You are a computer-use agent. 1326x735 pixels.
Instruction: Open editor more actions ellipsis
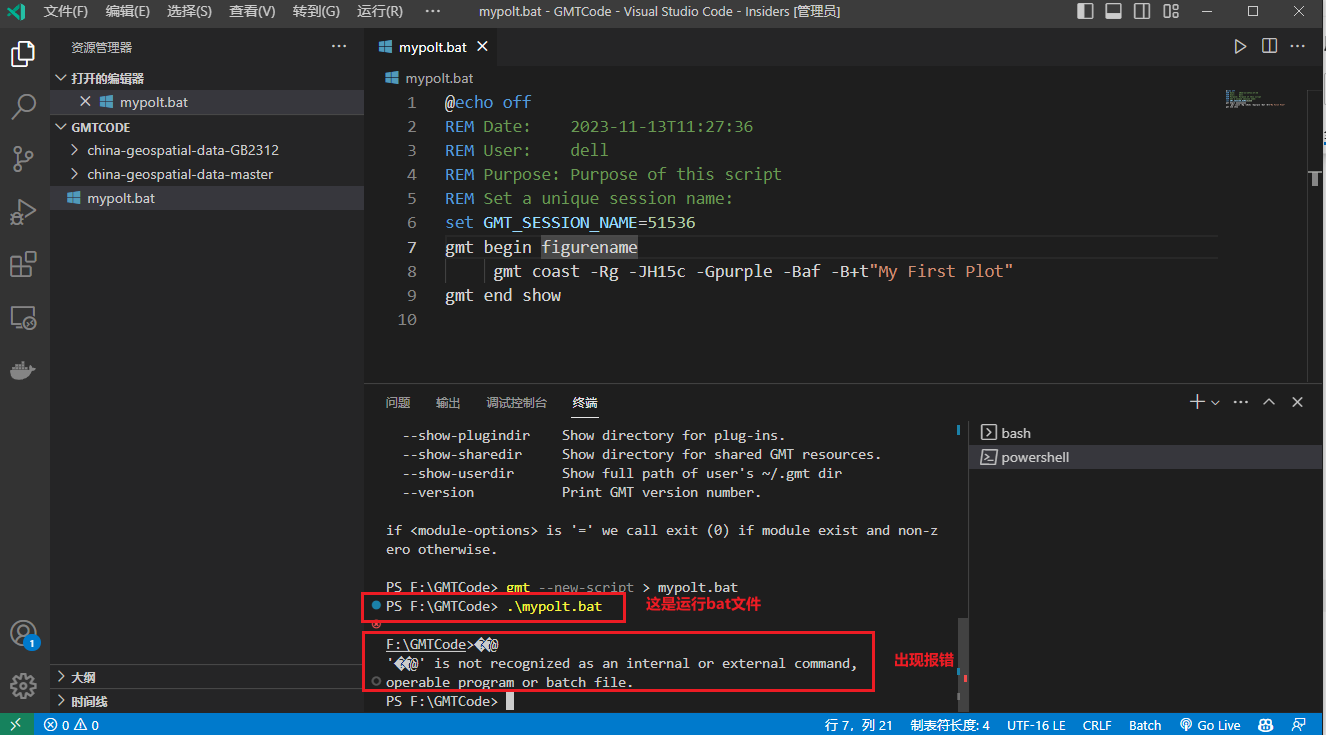[x=1299, y=46]
